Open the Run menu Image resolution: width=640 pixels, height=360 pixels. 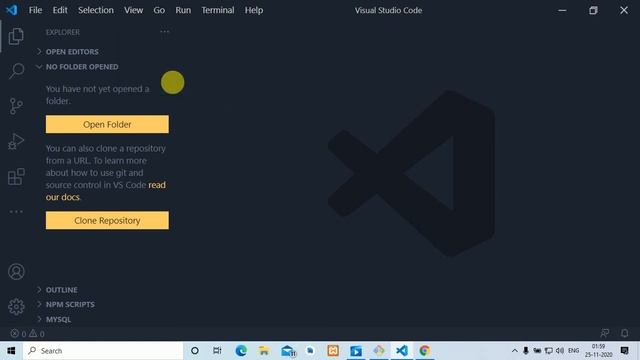point(183,10)
